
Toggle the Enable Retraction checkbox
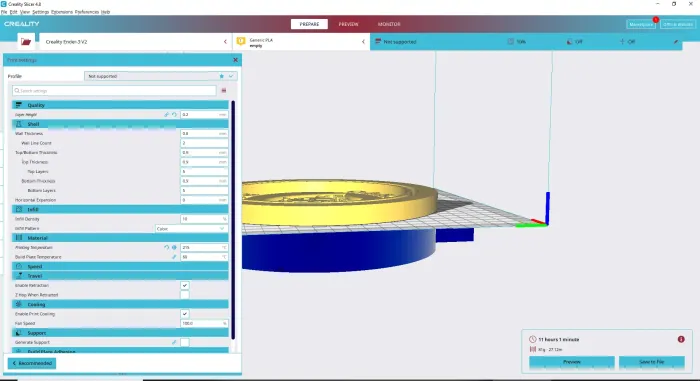point(185,285)
